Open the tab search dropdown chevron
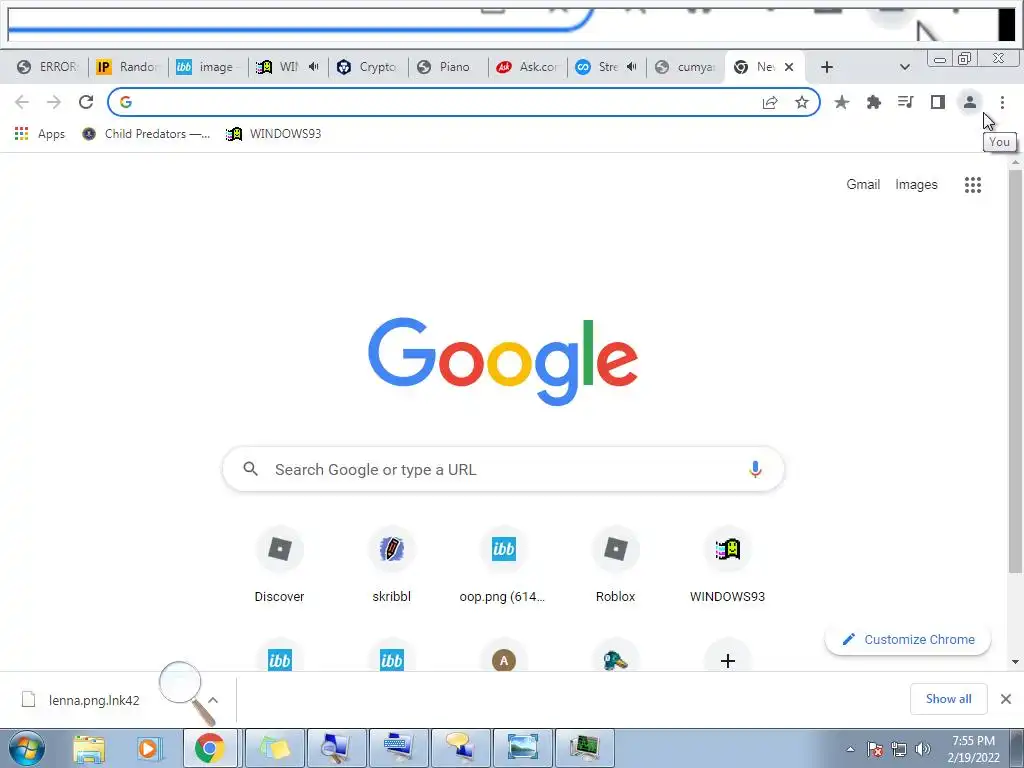 [x=904, y=67]
